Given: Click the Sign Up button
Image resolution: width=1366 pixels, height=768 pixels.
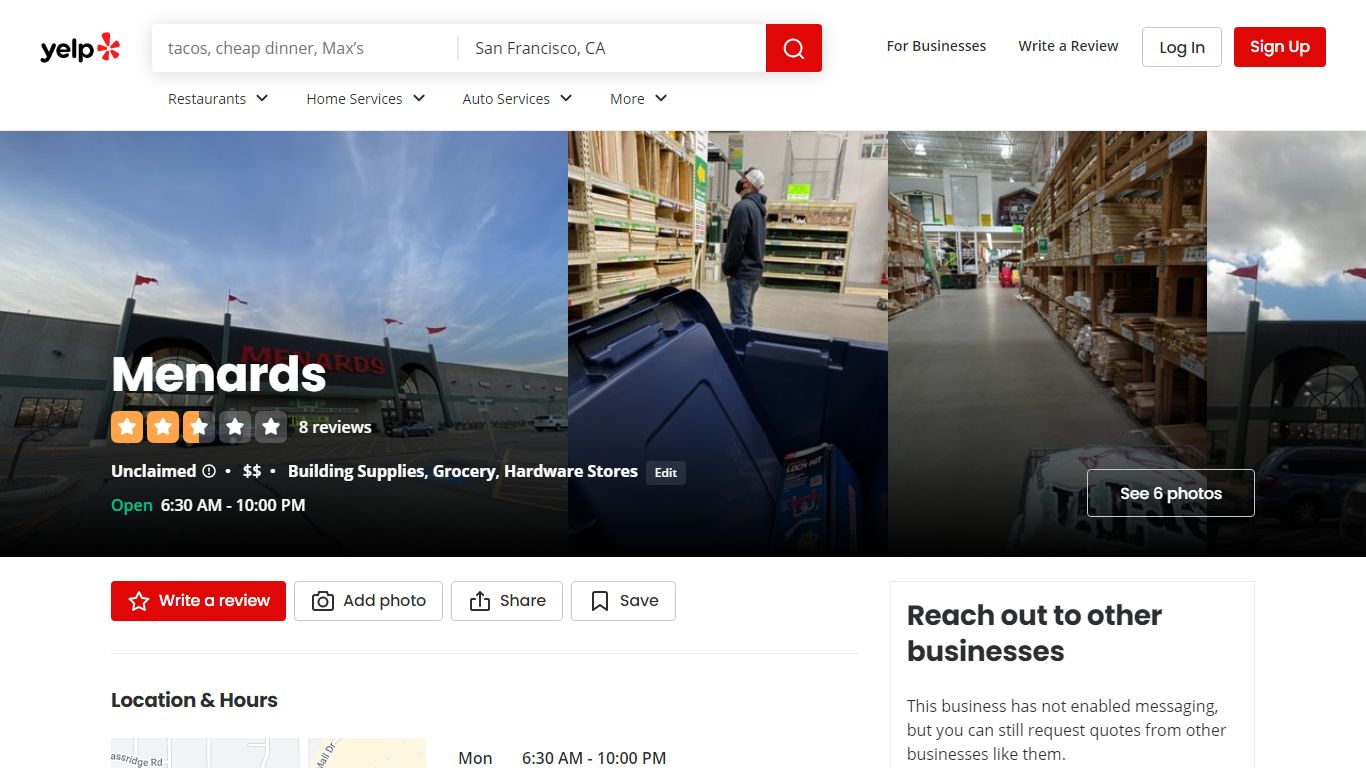Looking at the screenshot, I should 1280,47.
